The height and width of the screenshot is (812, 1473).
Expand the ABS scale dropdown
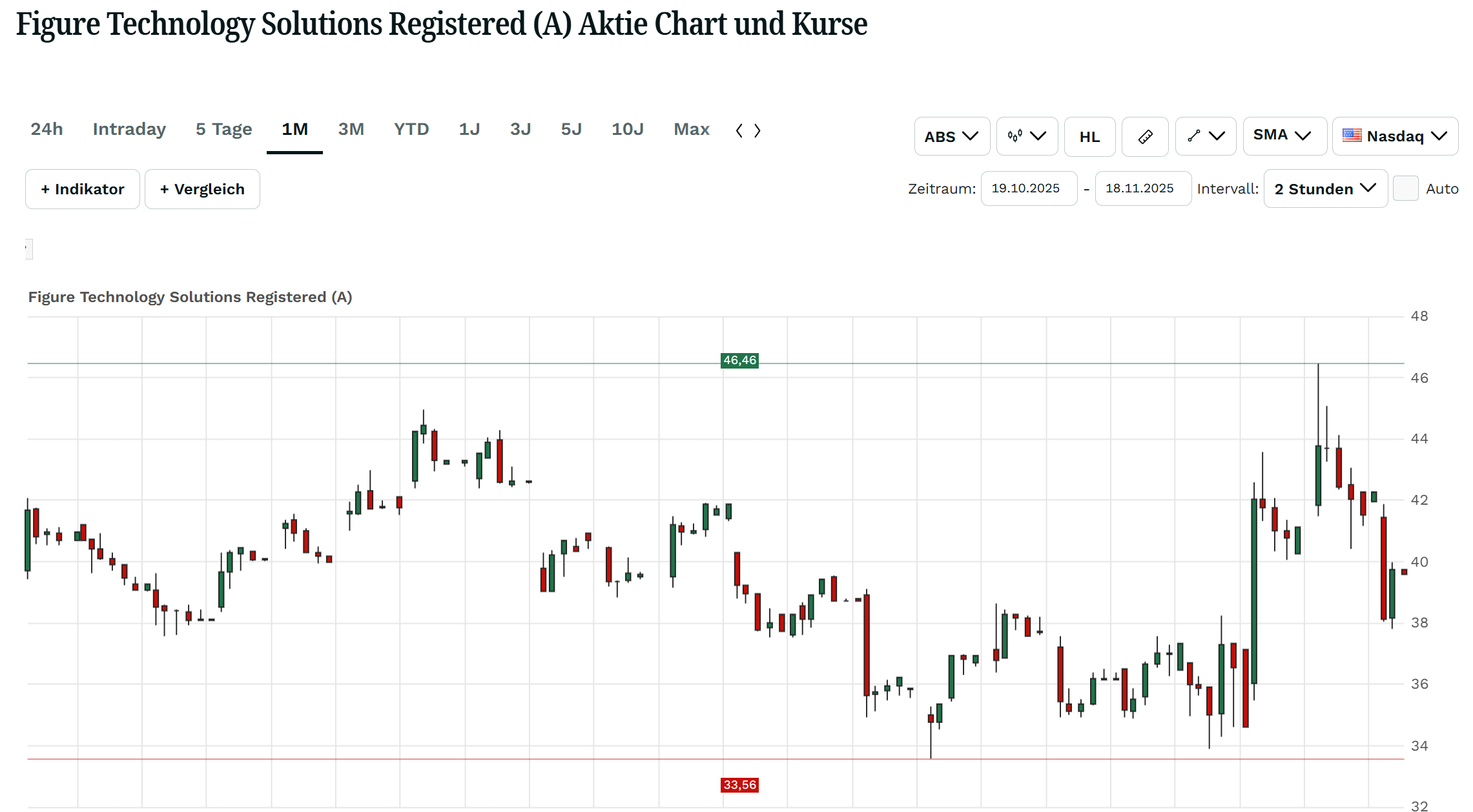point(951,136)
